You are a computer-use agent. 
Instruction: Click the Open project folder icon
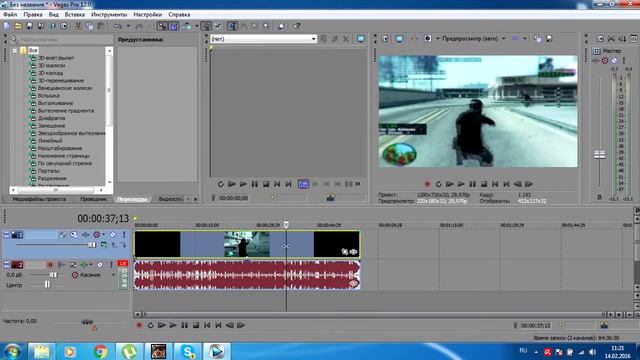pyautogui.click(x=18, y=26)
